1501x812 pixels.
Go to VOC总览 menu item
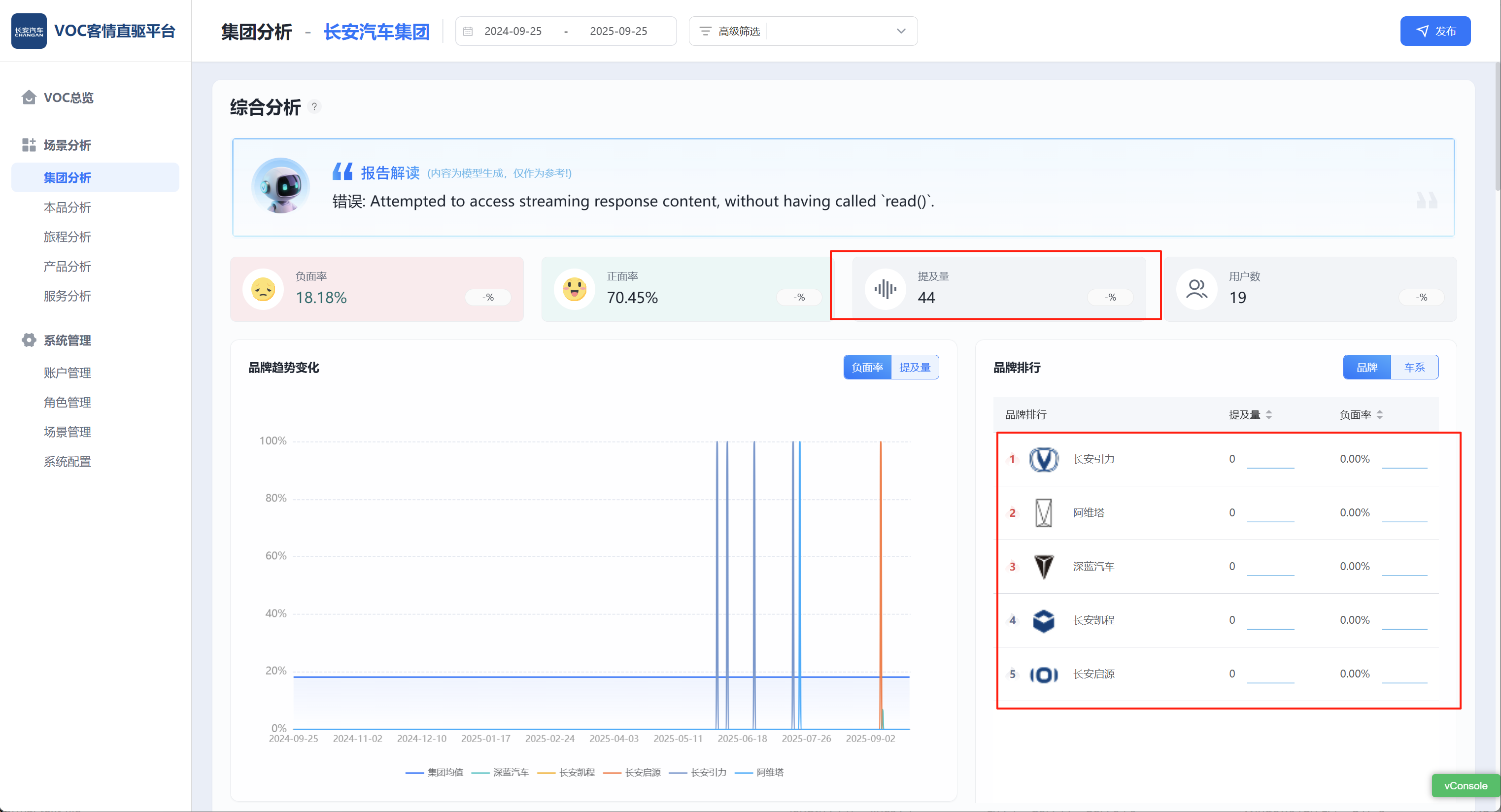tap(68, 97)
